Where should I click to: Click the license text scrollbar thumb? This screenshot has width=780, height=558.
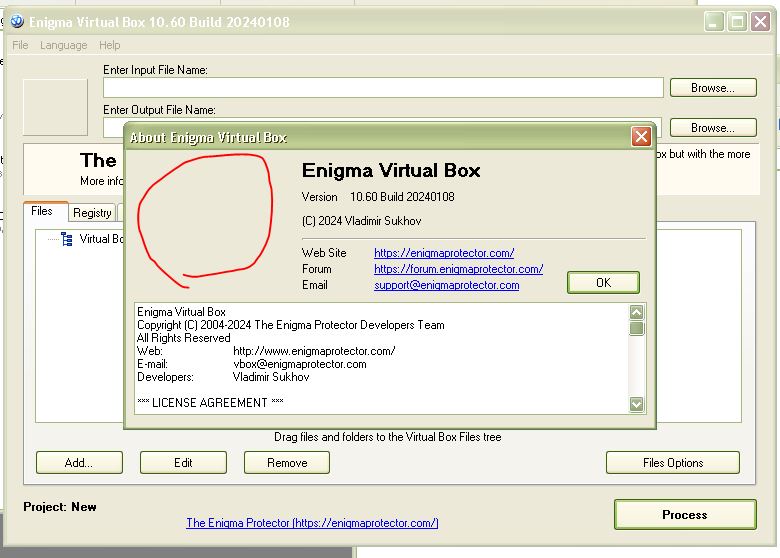(x=636, y=328)
